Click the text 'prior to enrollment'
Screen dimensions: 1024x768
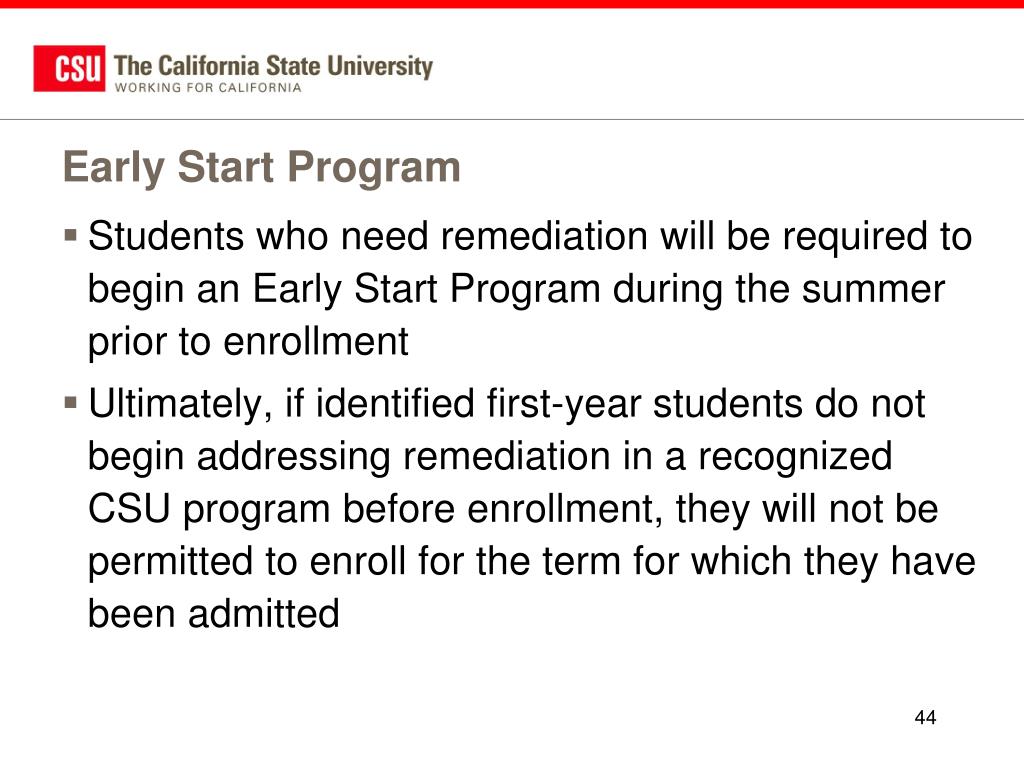(x=248, y=341)
